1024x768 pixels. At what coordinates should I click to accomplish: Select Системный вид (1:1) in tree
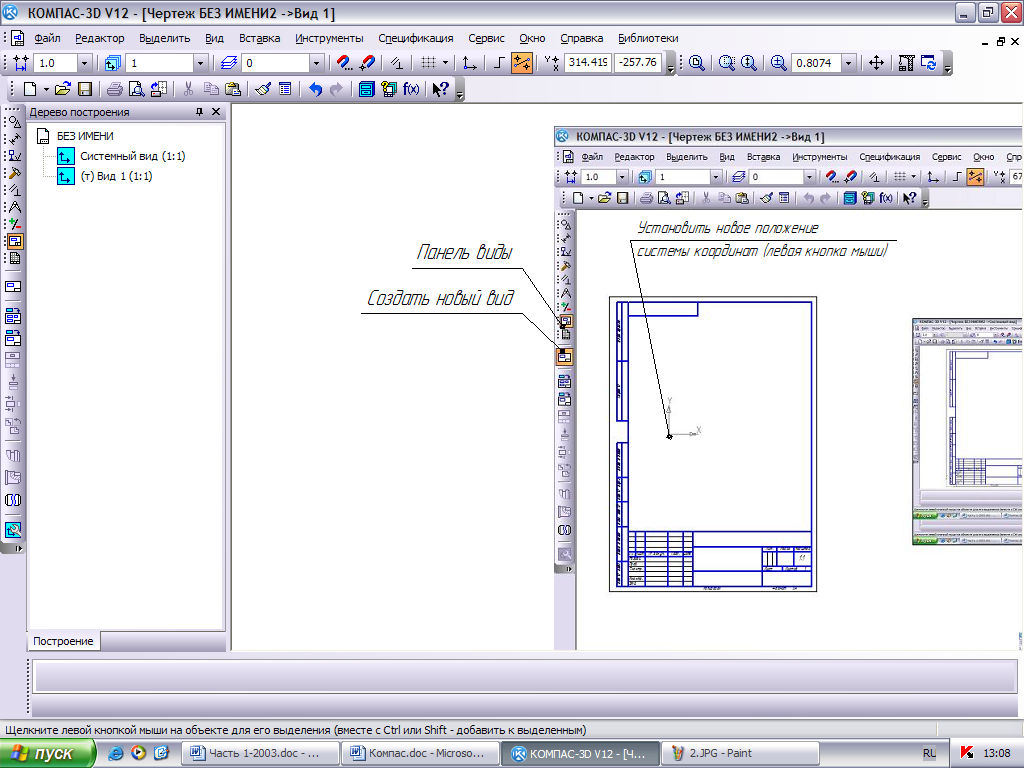(133, 156)
